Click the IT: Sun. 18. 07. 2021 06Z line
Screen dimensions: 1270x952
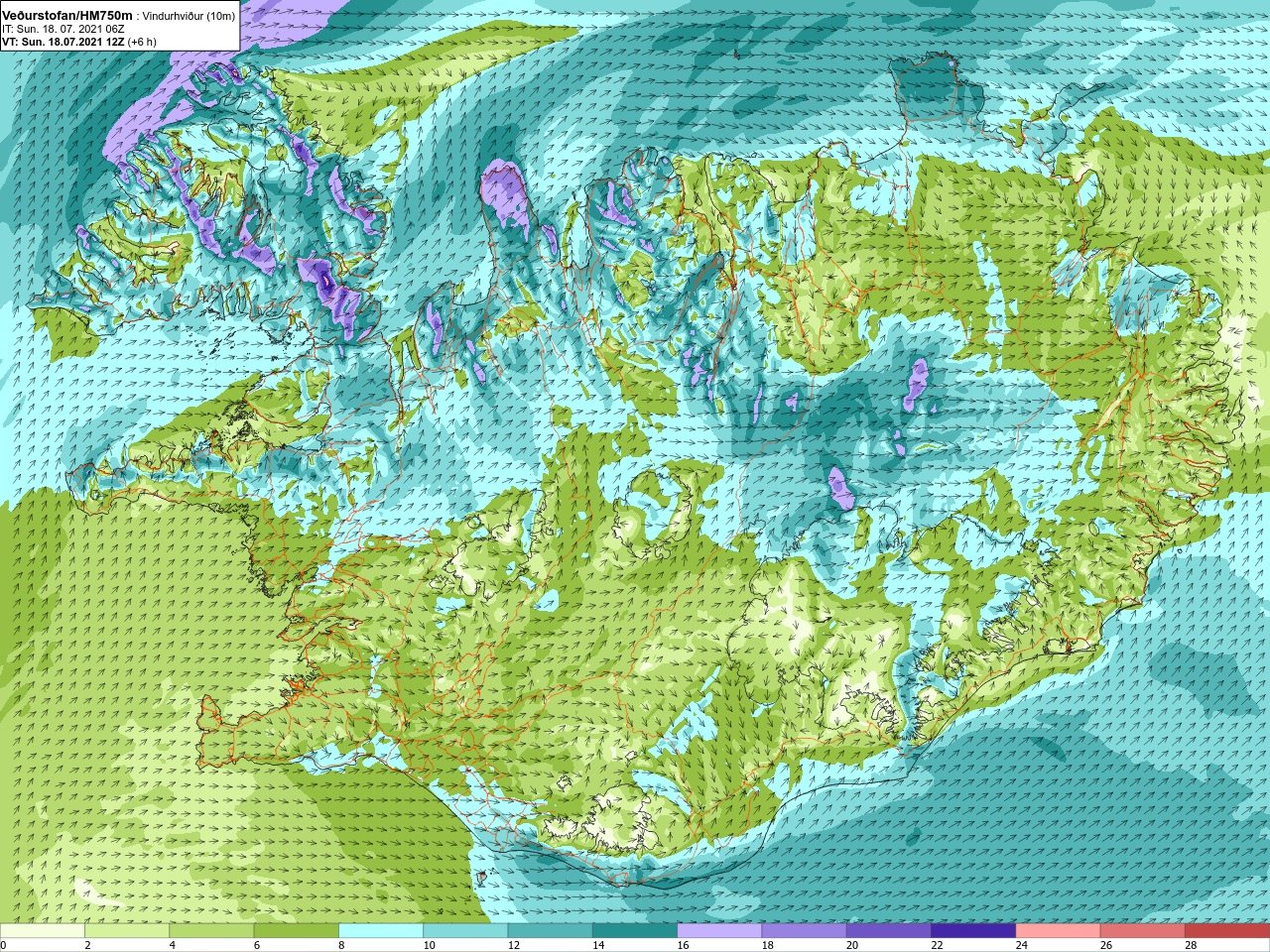click(x=63, y=29)
